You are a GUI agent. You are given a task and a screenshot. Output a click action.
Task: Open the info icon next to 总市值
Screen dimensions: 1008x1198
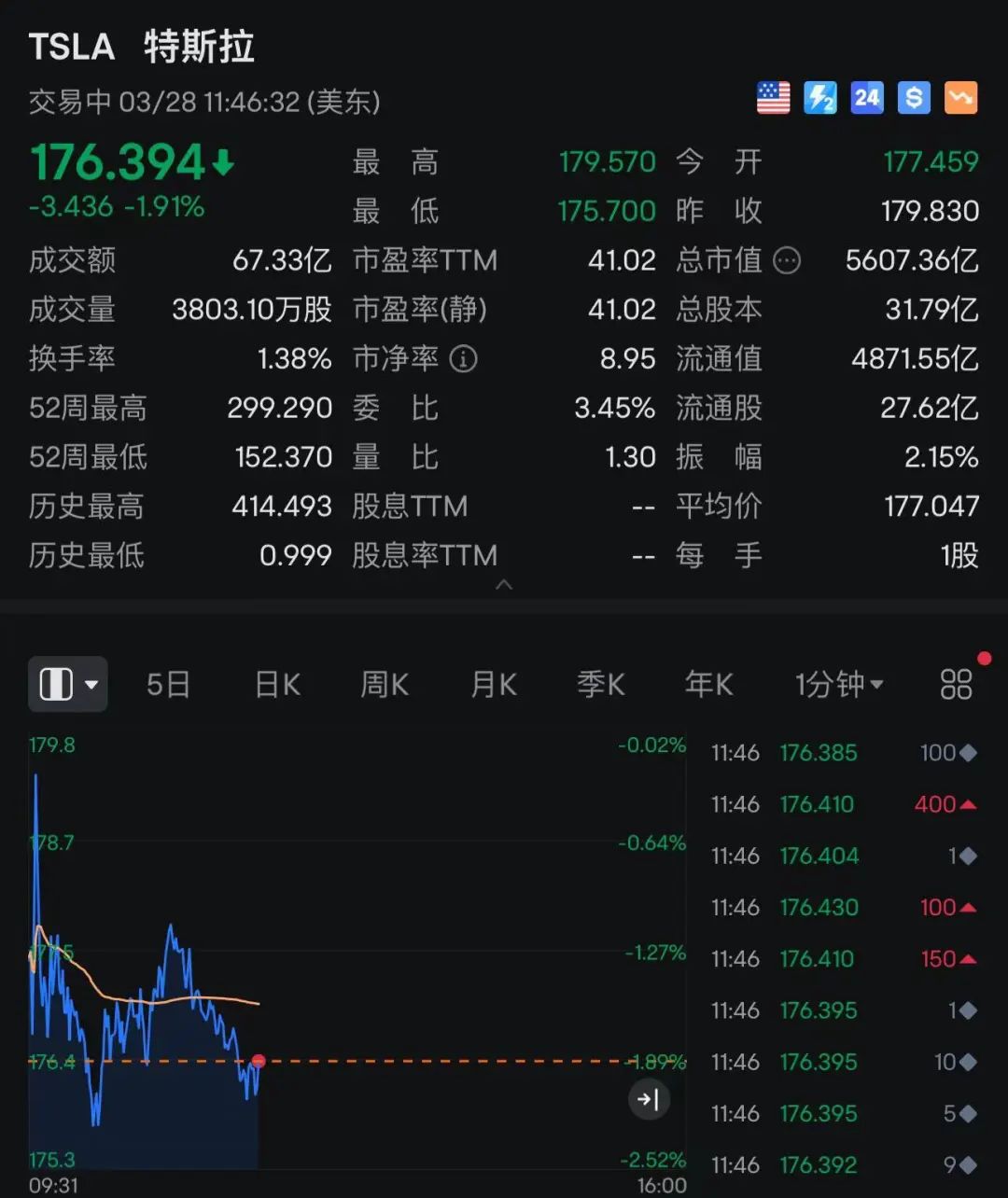click(x=787, y=260)
